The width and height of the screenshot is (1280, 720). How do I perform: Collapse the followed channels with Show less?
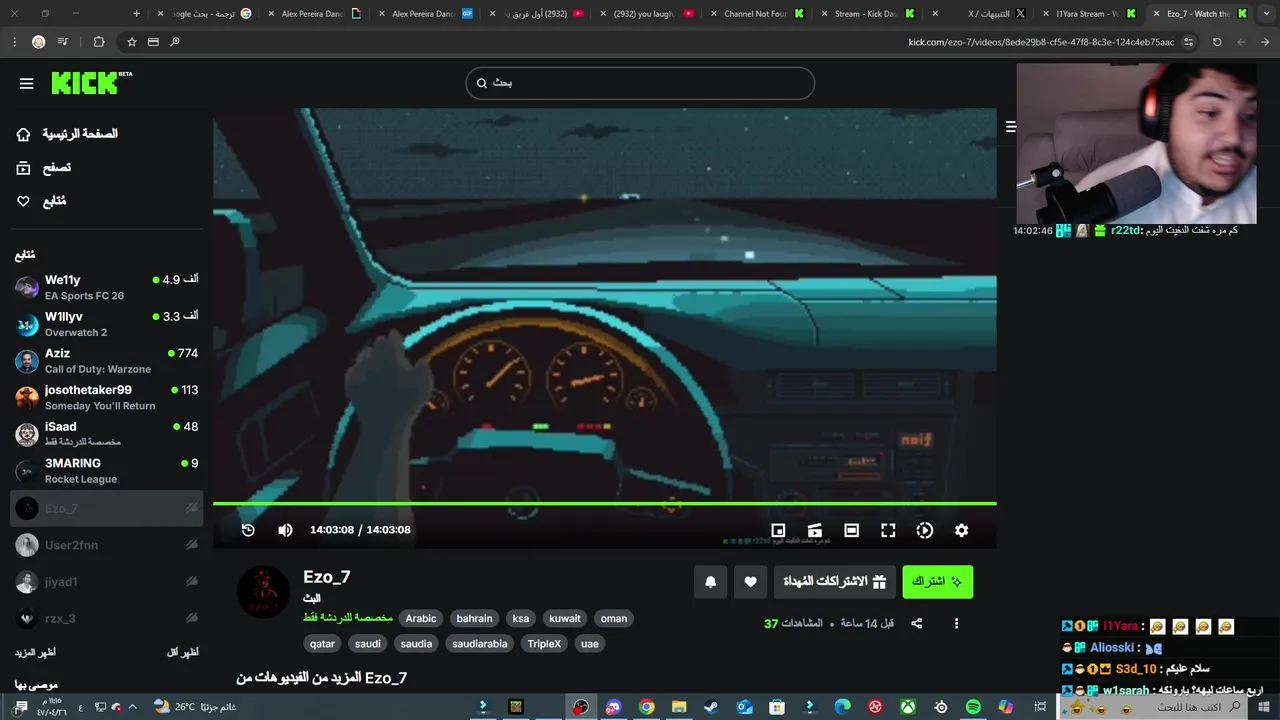click(x=182, y=652)
